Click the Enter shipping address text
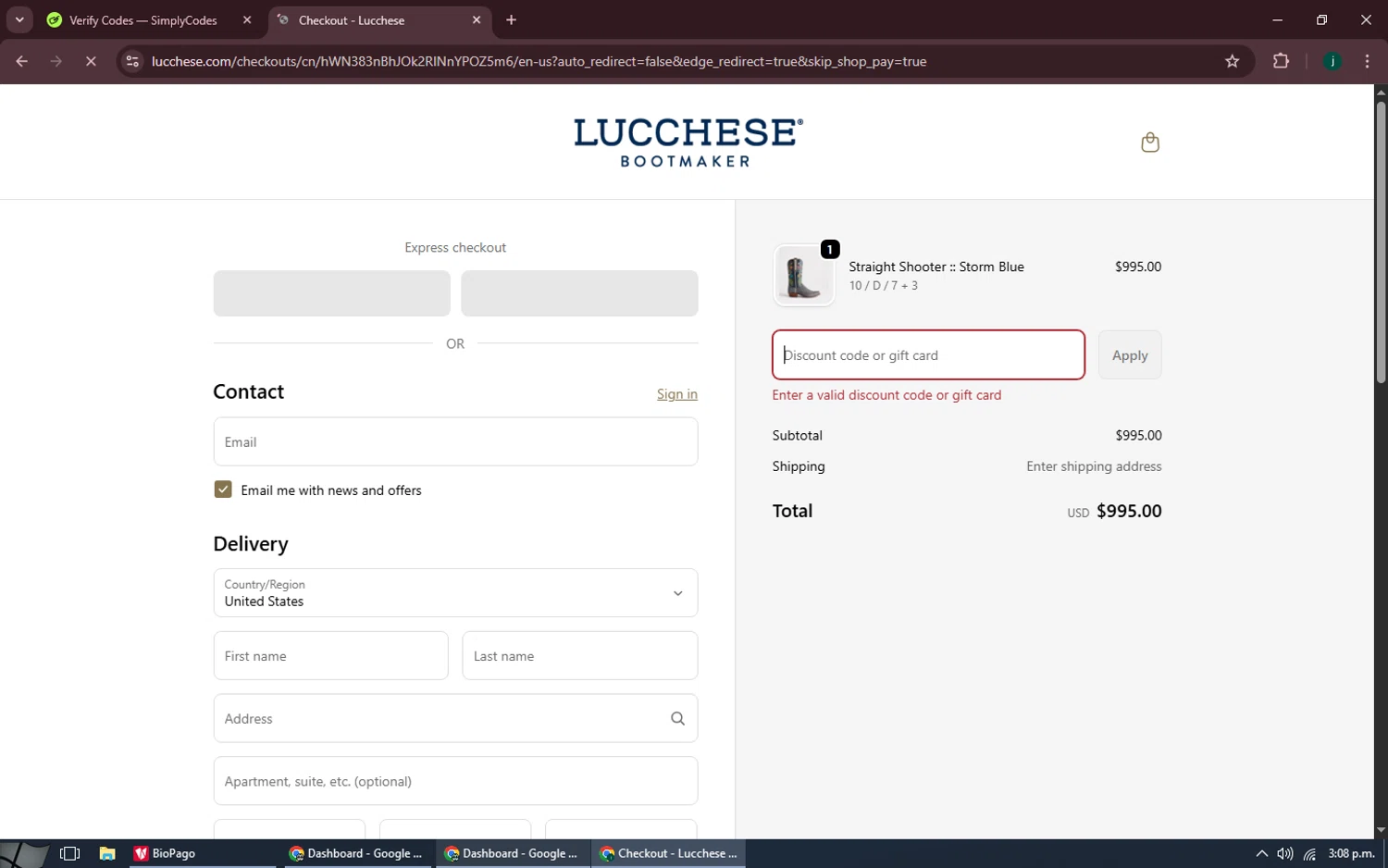Viewport: 1388px width, 868px height. (1094, 466)
